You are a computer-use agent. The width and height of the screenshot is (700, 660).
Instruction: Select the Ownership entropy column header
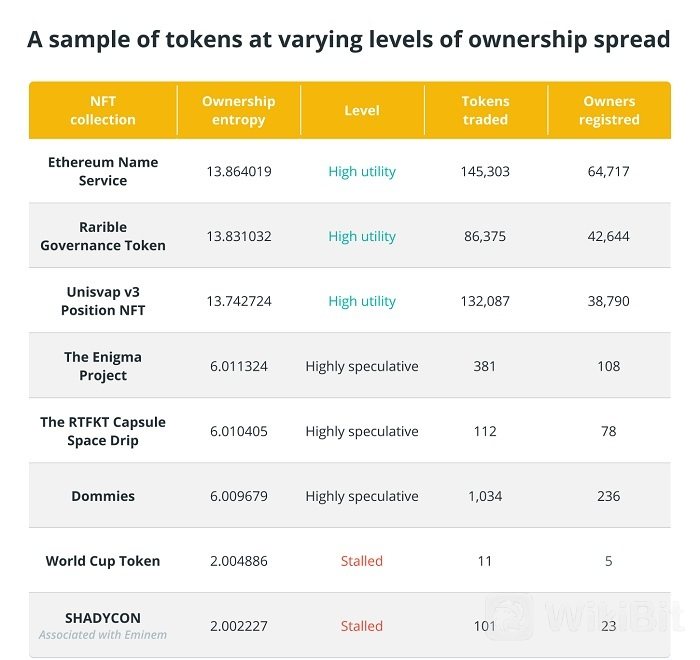point(238,110)
